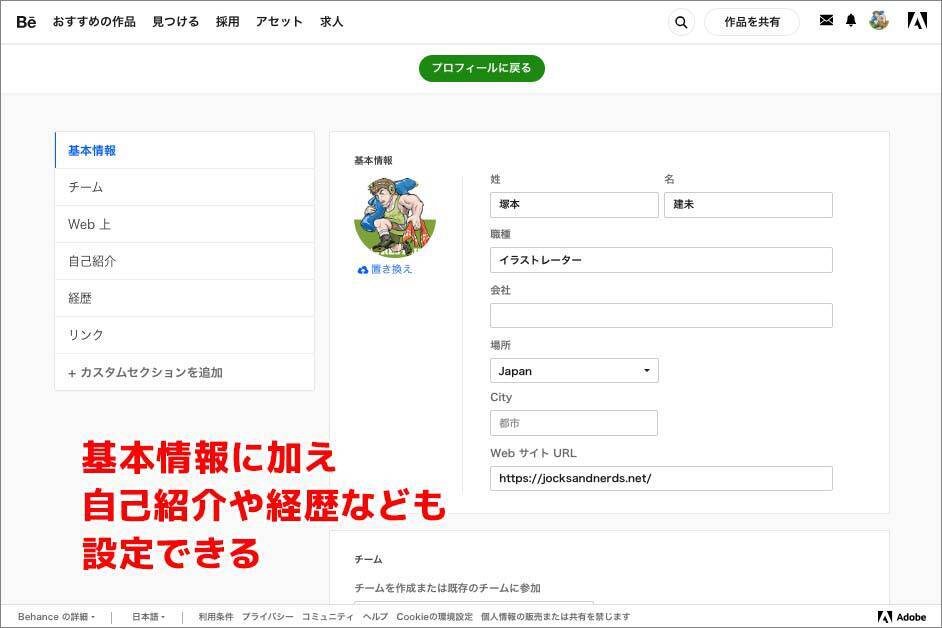
Task: Open 採用 navigation item
Action: click(x=228, y=22)
